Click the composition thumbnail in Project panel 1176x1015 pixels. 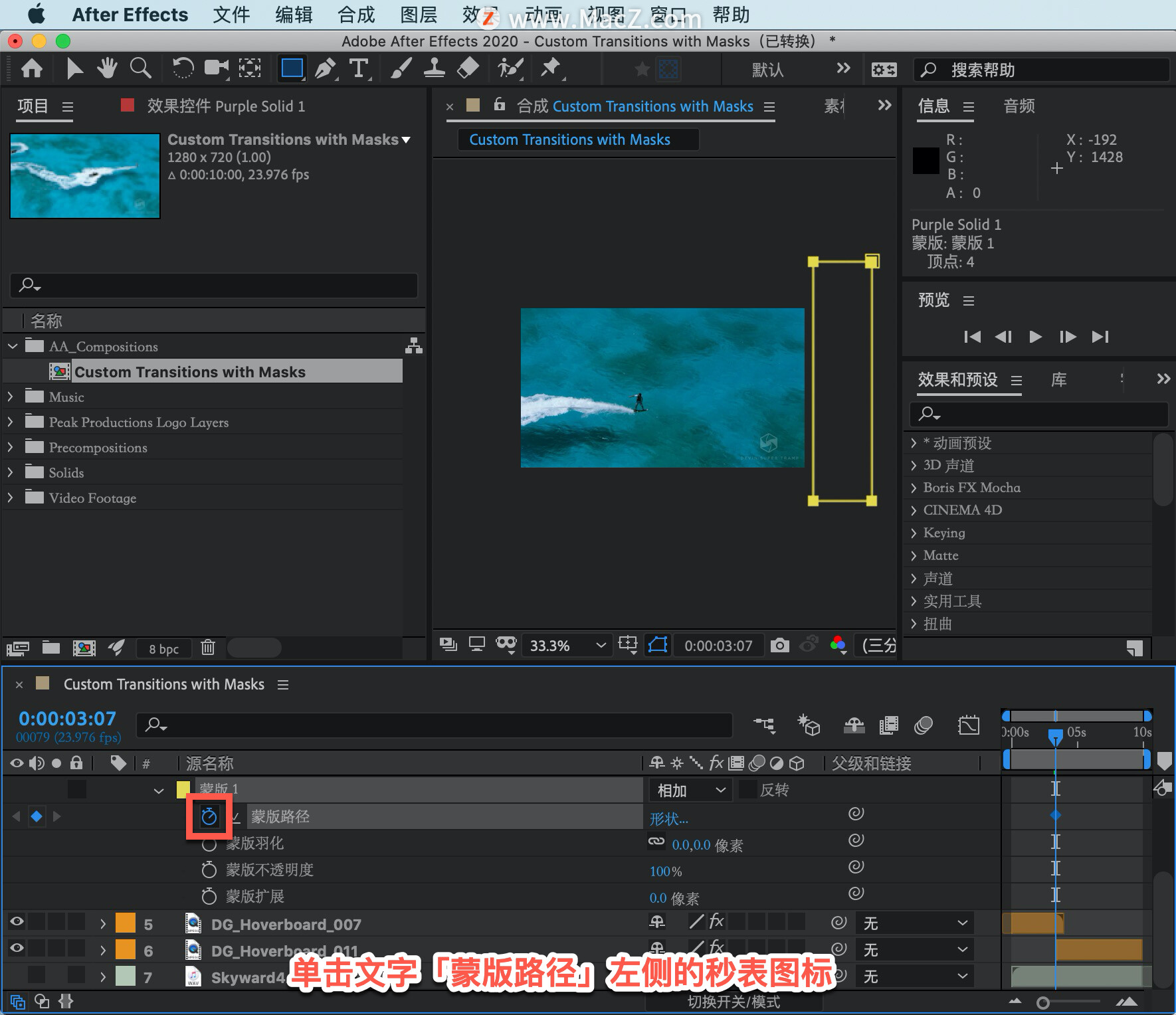point(85,176)
